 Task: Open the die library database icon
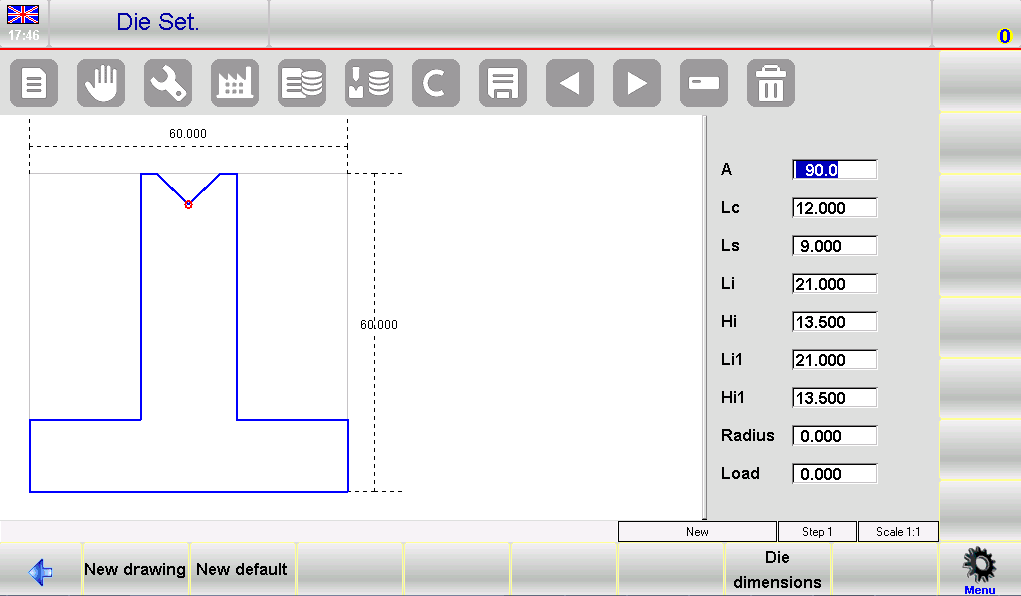pyautogui.click(x=301, y=83)
